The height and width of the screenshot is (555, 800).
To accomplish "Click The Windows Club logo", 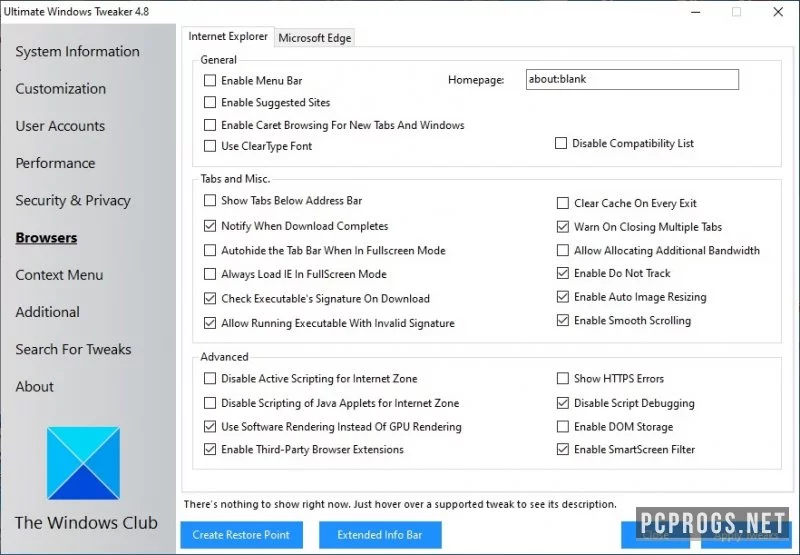I will 84,463.
